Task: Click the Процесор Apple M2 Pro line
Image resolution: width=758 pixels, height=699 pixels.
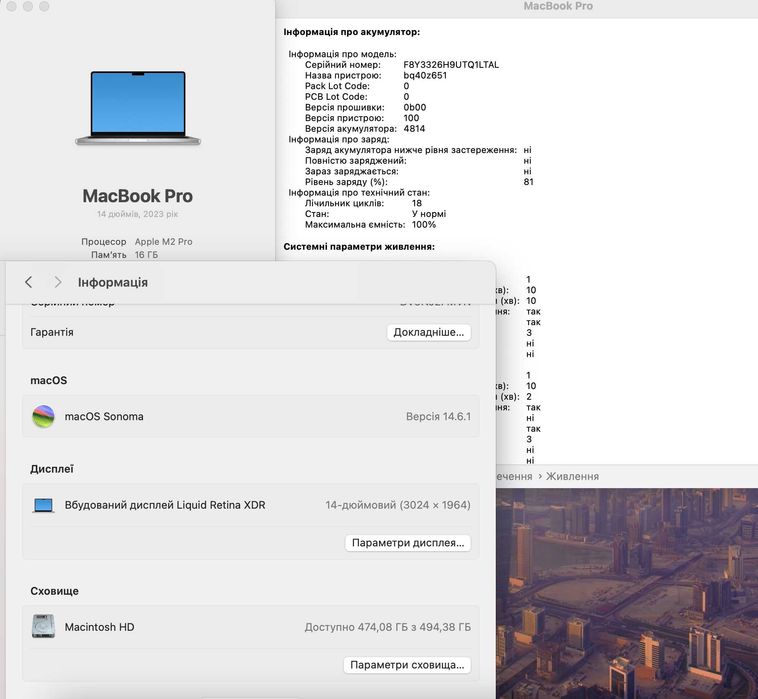Action: point(137,242)
